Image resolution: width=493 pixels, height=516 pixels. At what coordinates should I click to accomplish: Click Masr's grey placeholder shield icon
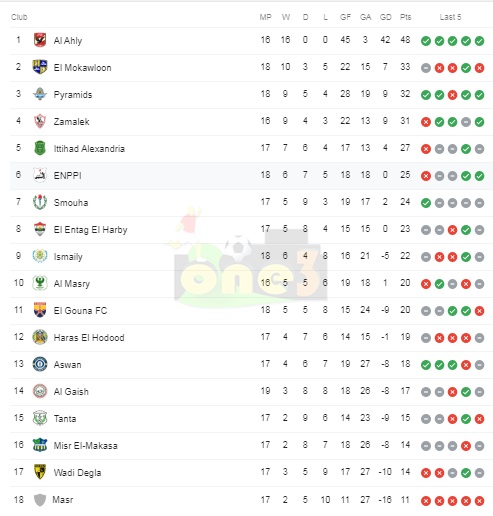click(x=40, y=499)
